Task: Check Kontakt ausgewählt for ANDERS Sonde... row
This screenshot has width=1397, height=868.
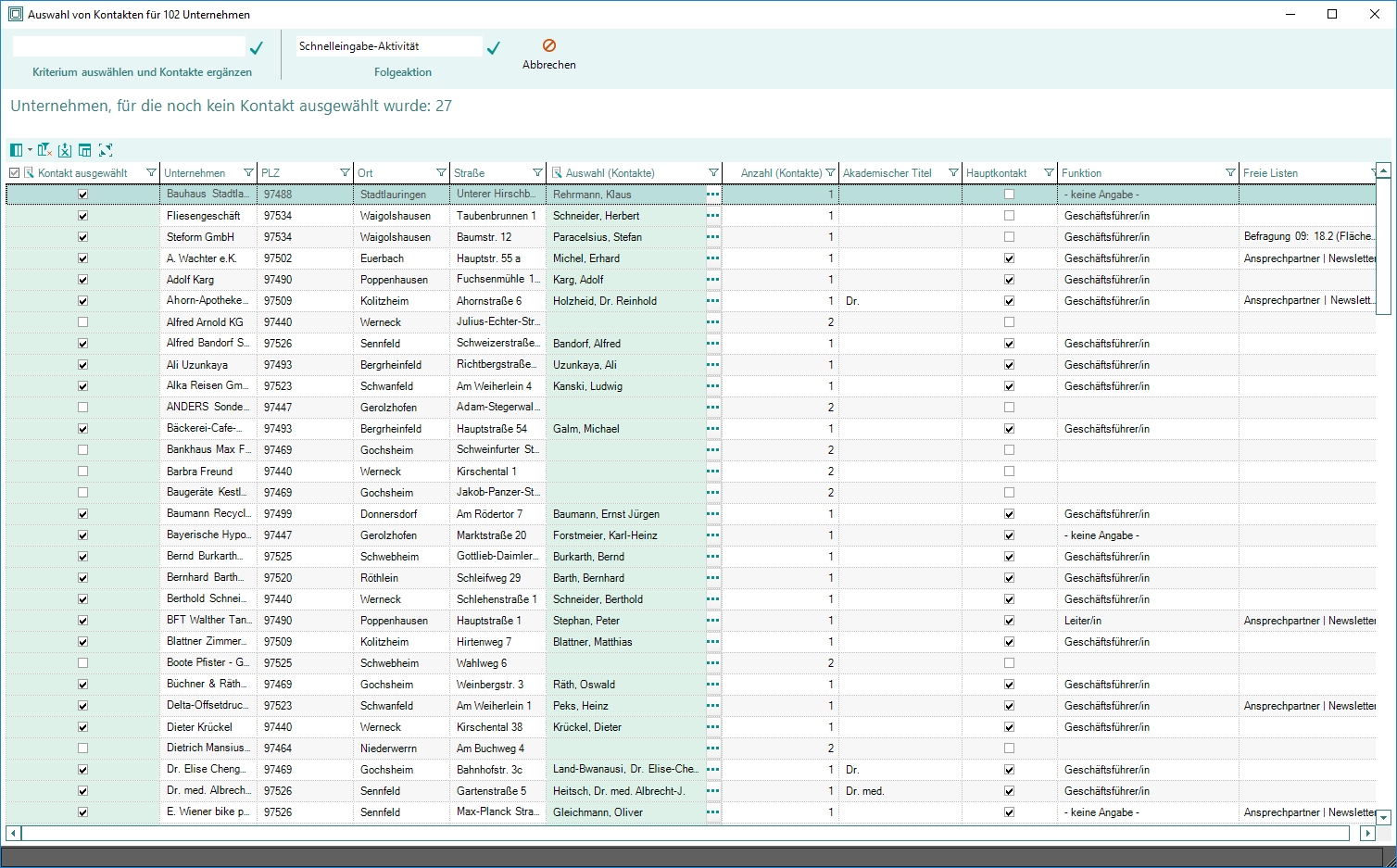Action: coord(83,408)
